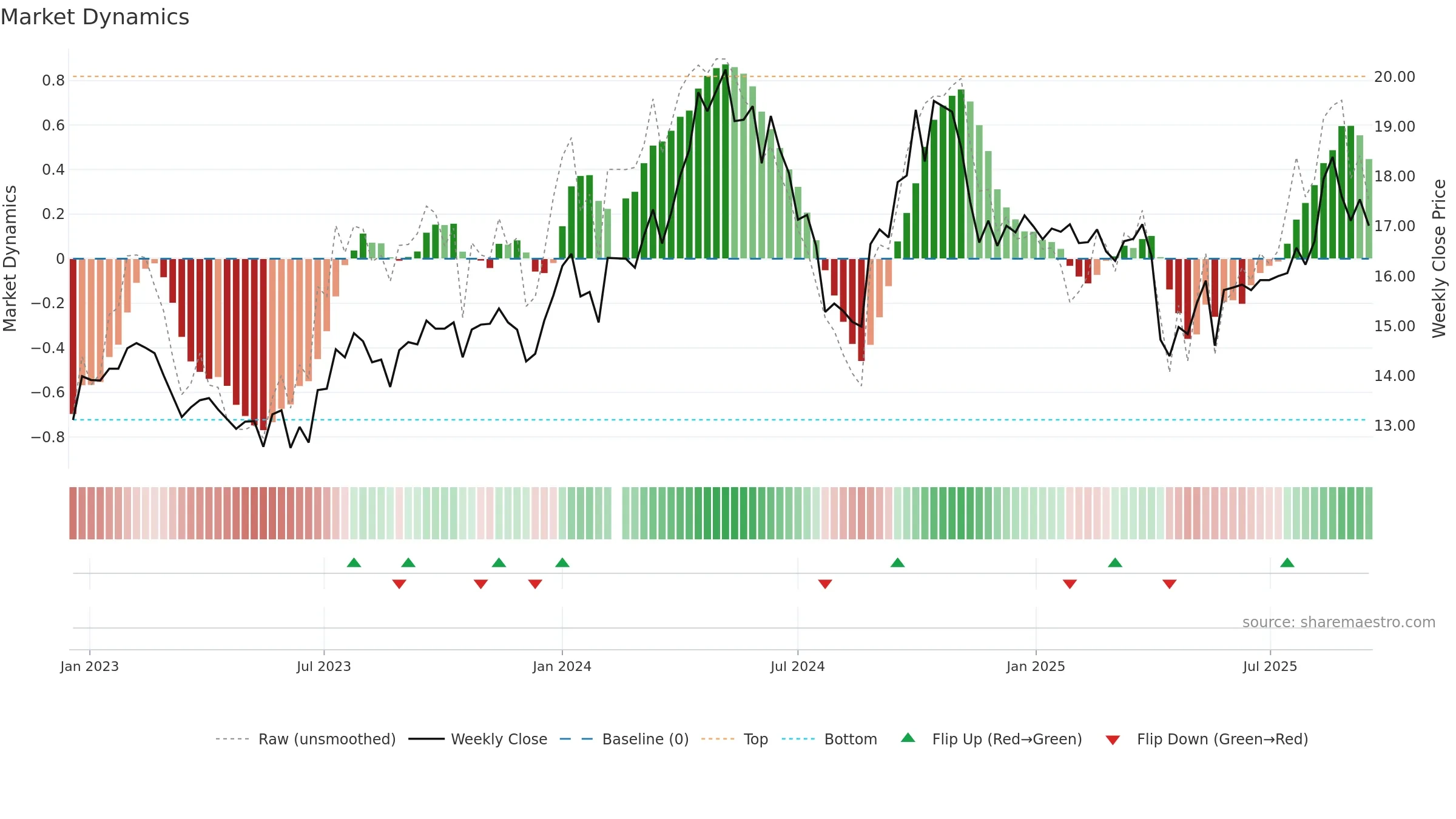Click the 16.00 price axis label

coord(1395,277)
